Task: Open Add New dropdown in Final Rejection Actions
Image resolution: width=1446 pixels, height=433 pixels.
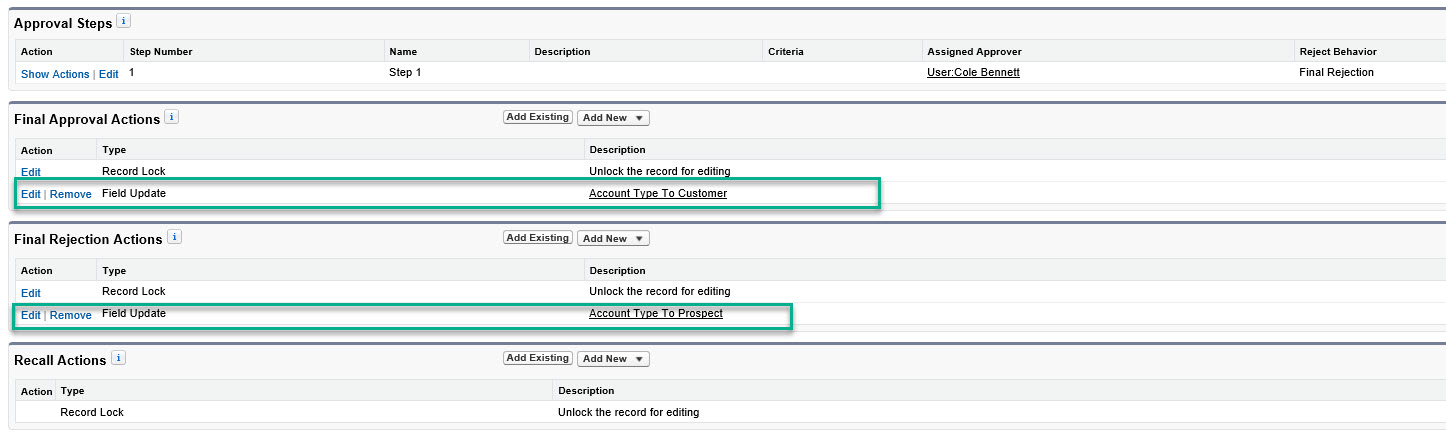Action: click(613, 238)
